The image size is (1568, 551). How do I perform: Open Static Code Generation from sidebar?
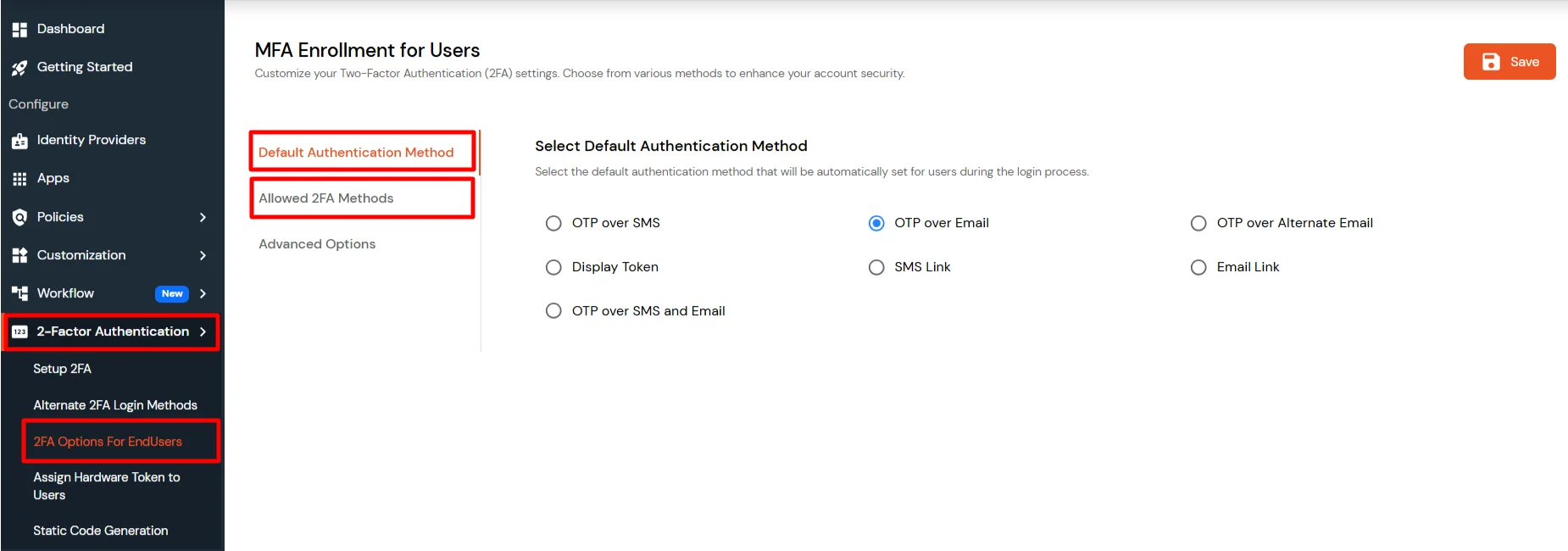coord(99,530)
